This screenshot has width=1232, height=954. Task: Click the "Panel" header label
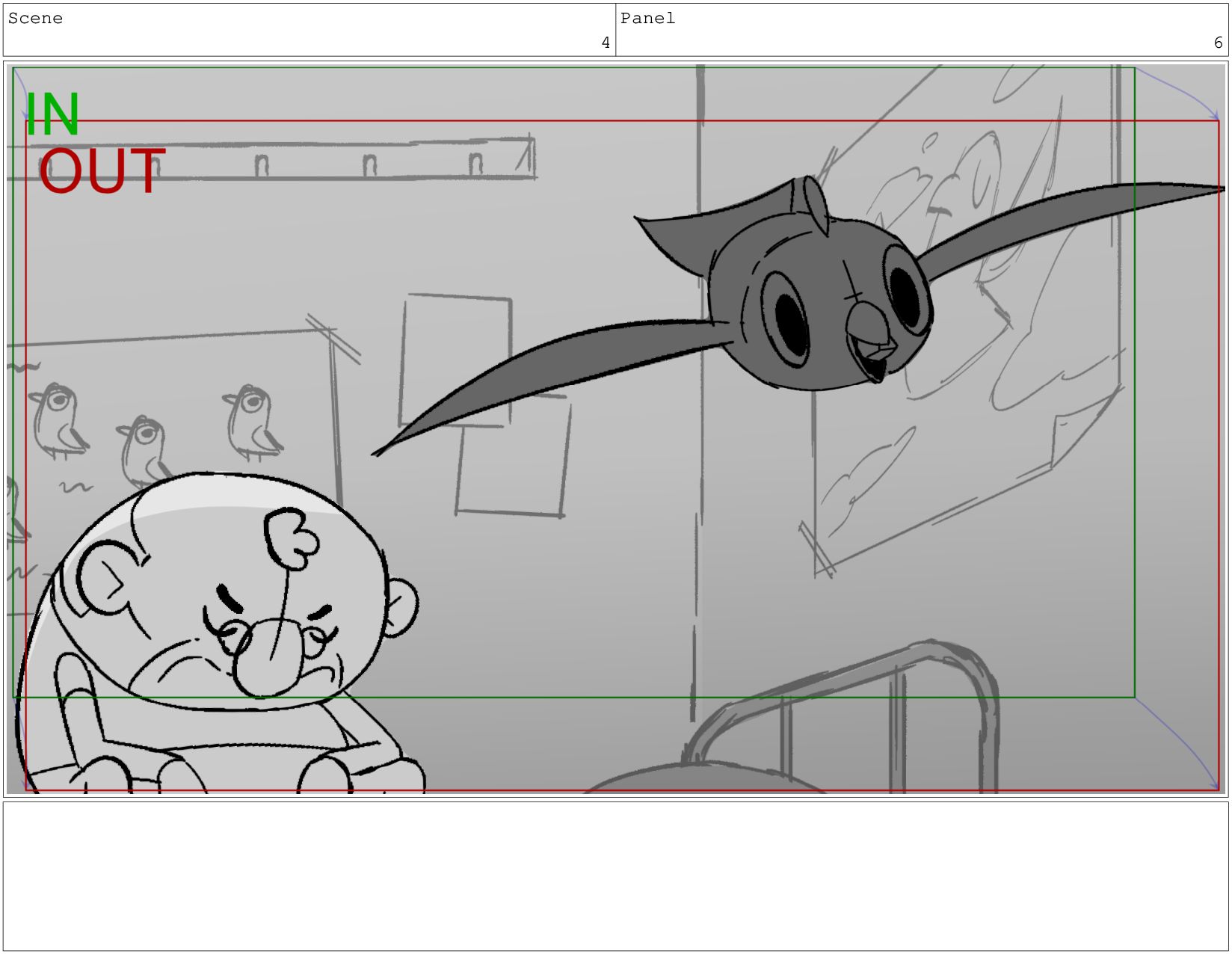647,18
